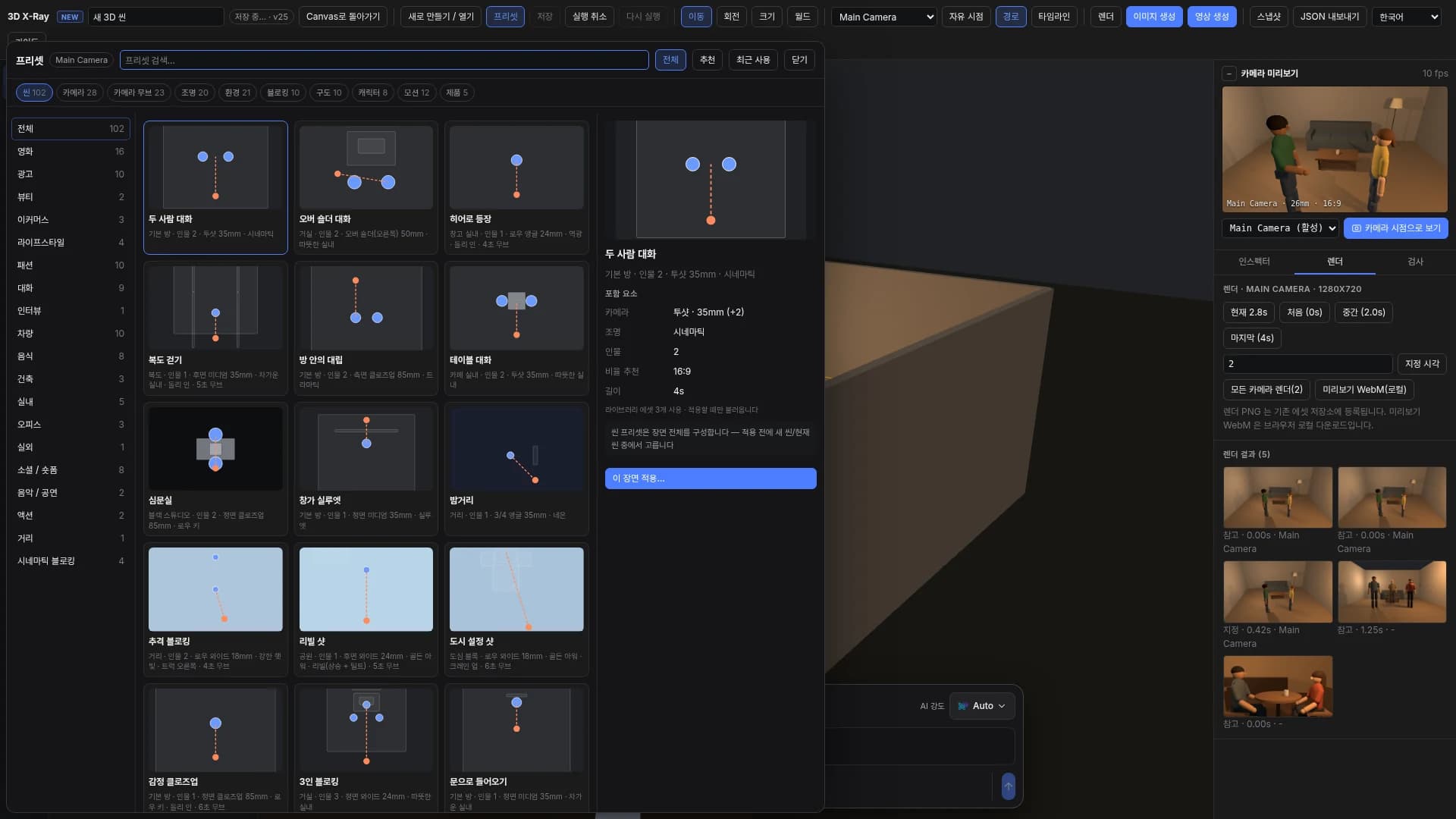Select 소셜 / 숏폼 sidebar category
Viewport: 1456px width, 819px height.
pyautogui.click(x=71, y=470)
